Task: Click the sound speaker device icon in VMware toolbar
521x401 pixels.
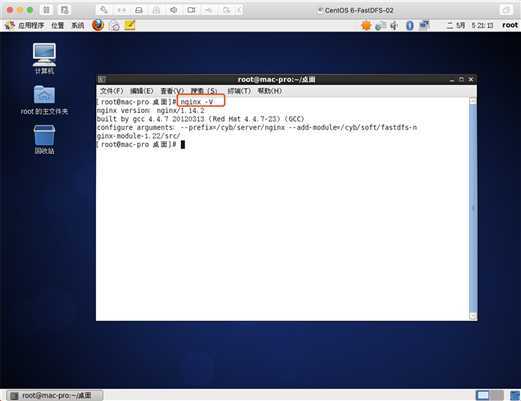Action: coord(173,10)
